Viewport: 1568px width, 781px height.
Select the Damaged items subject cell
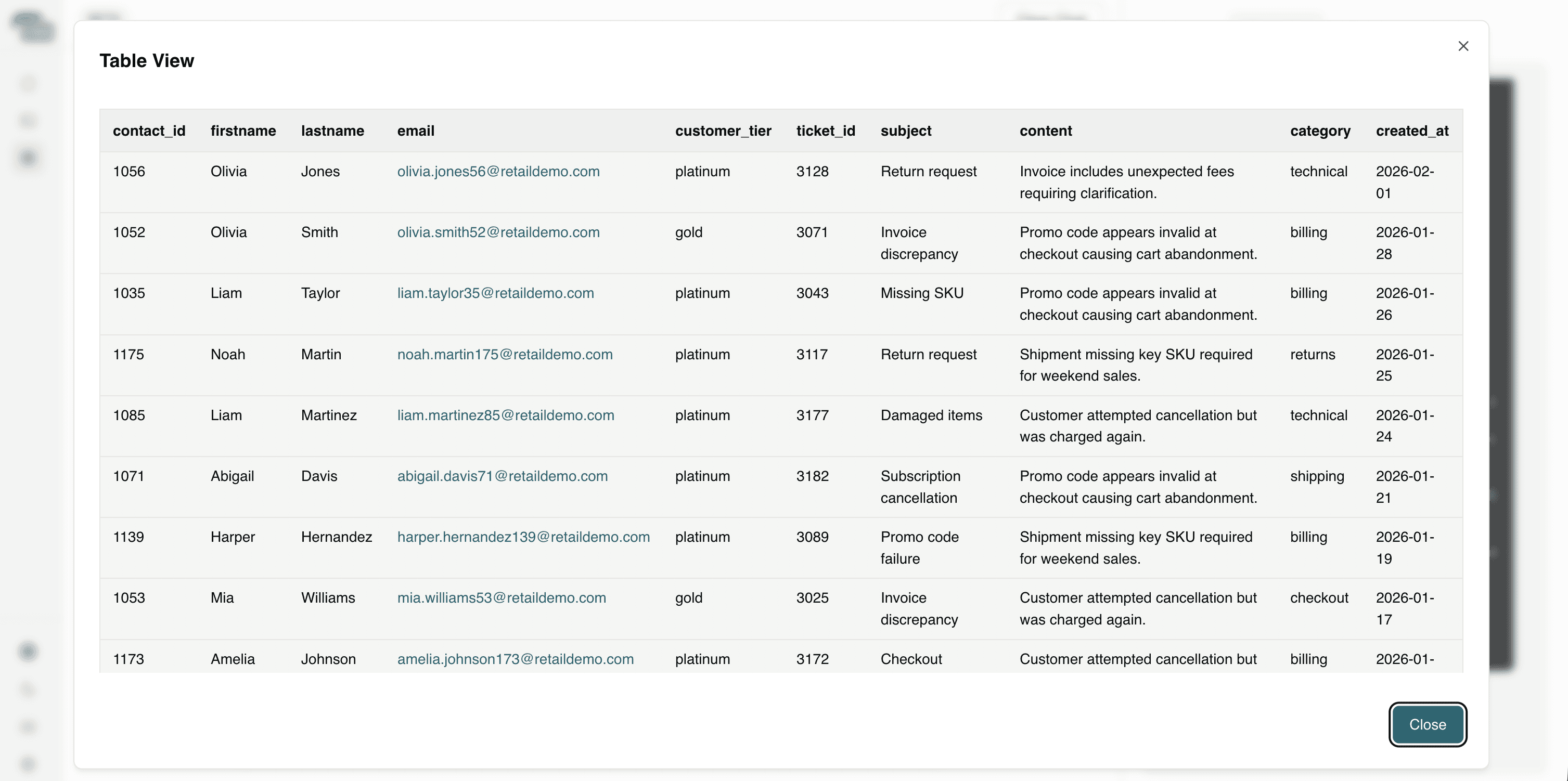pyautogui.click(x=931, y=415)
